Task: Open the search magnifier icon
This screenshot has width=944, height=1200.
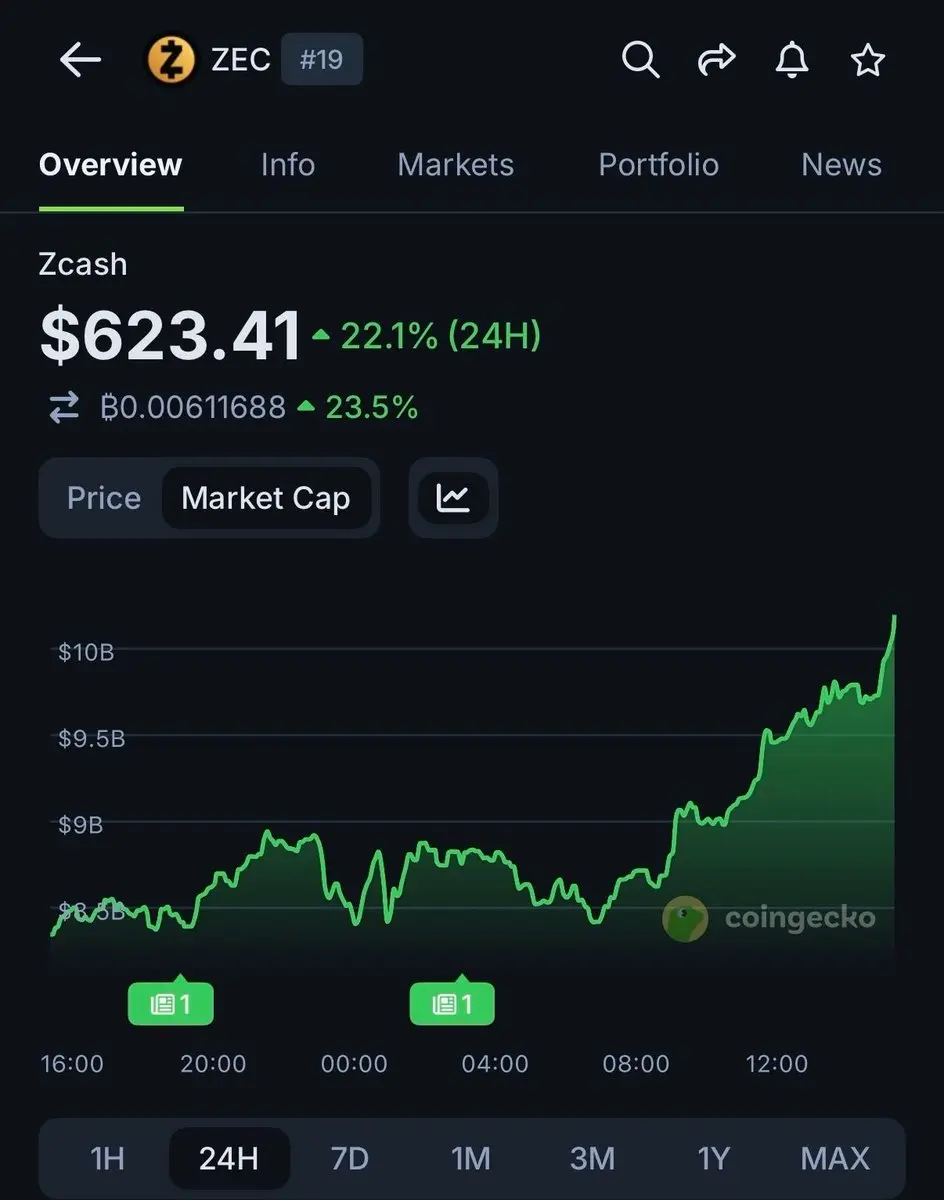Action: coord(640,61)
